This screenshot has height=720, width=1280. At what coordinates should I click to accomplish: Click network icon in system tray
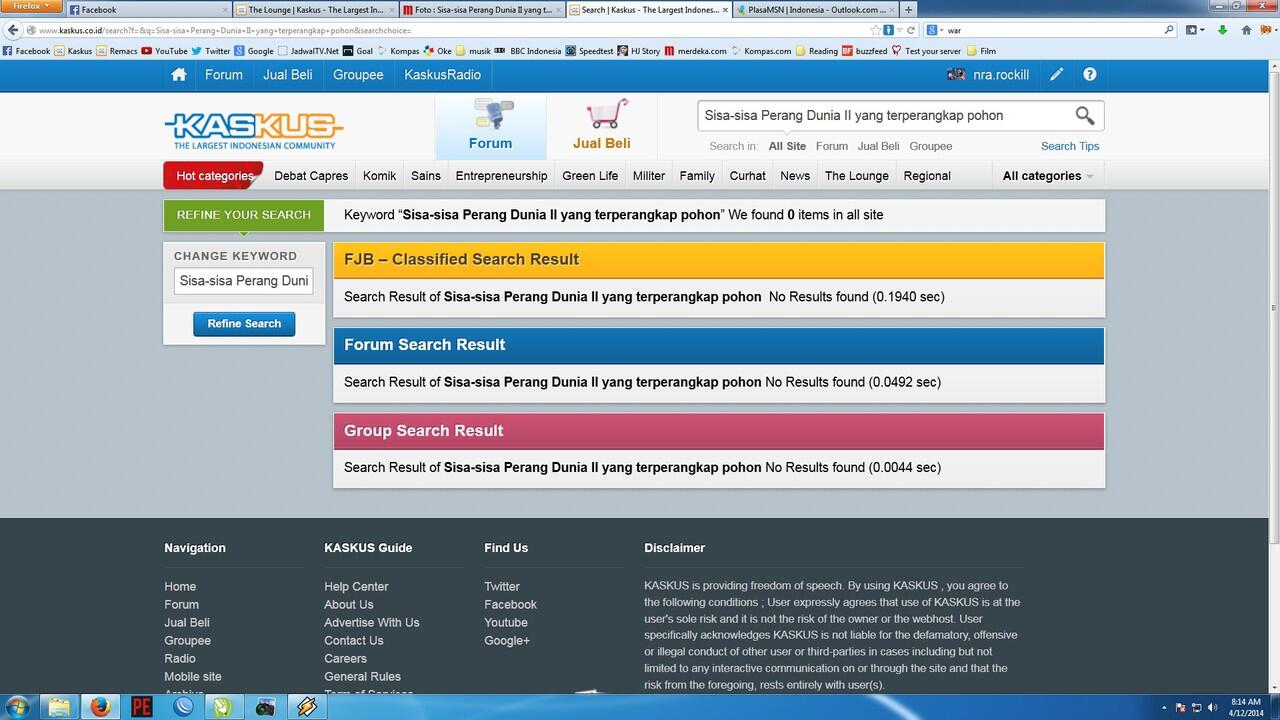point(1196,707)
